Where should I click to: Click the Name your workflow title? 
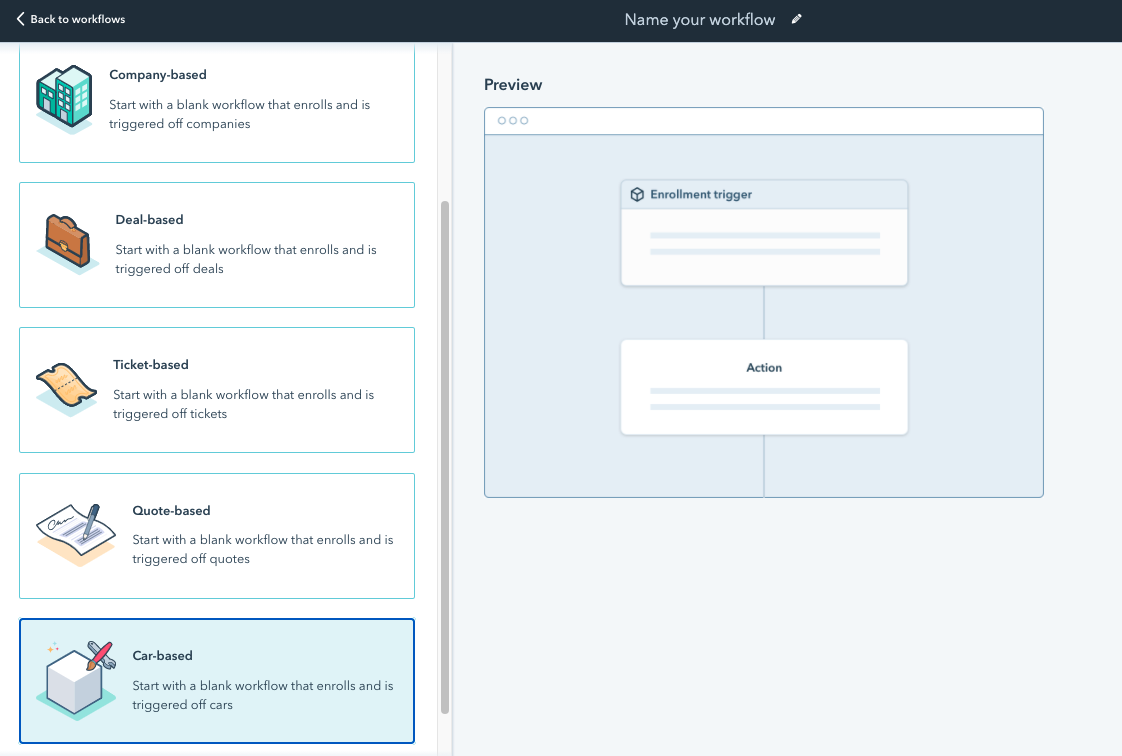(x=700, y=19)
